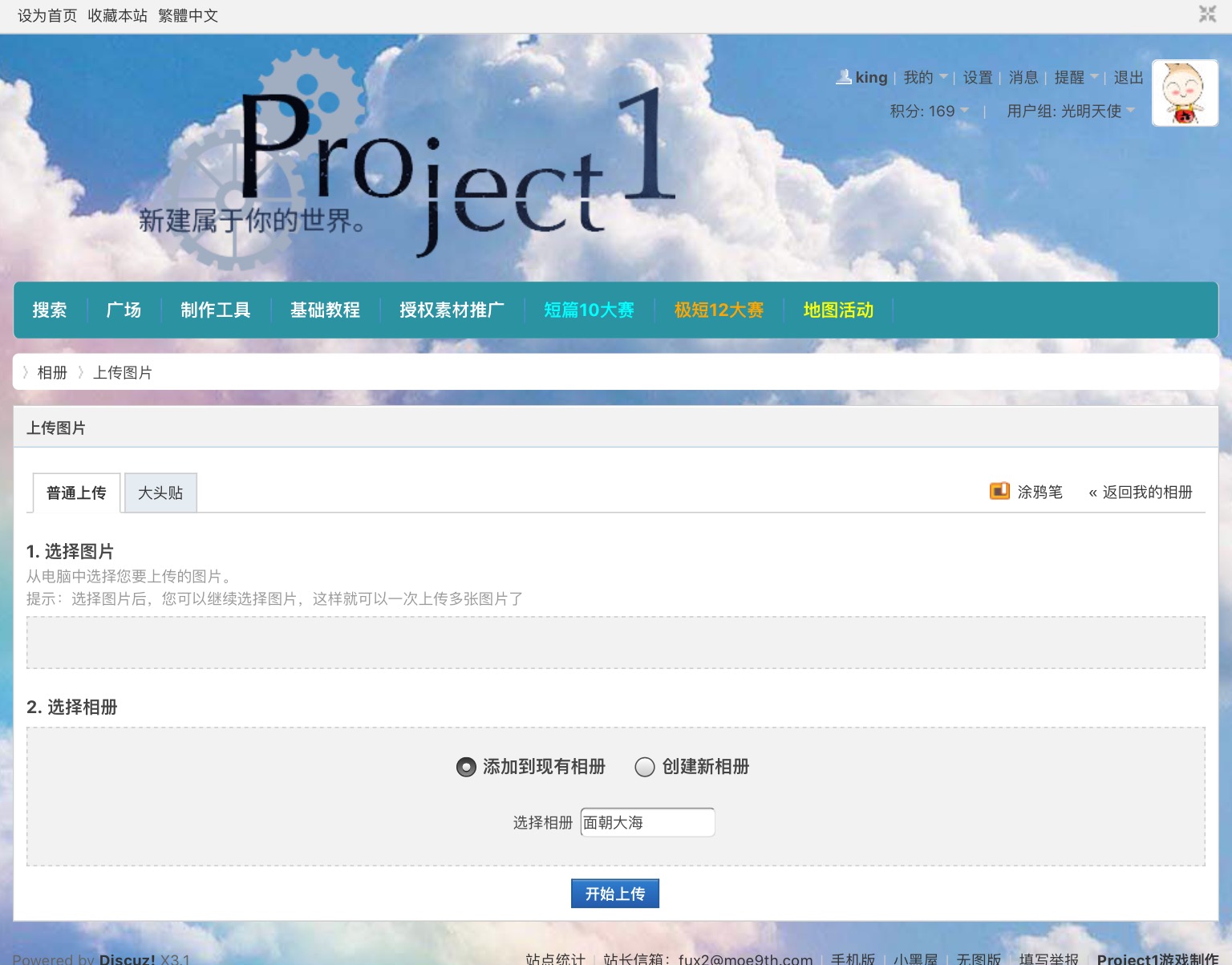Click 上传图片 in the breadcrumb
The width and height of the screenshot is (1232, 965).
coord(123,372)
